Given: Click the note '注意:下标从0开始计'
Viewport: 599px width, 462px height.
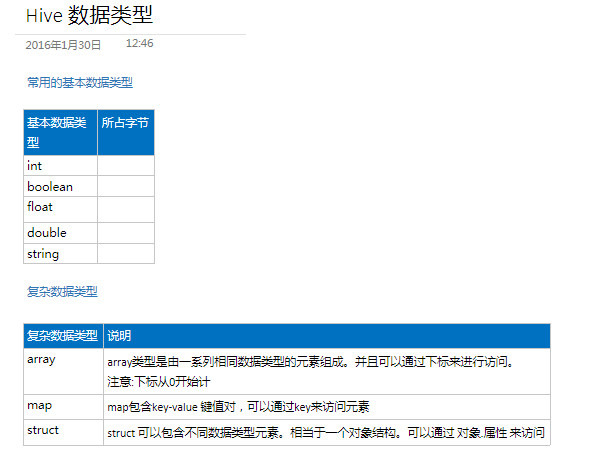Looking at the screenshot, I should point(159,381).
